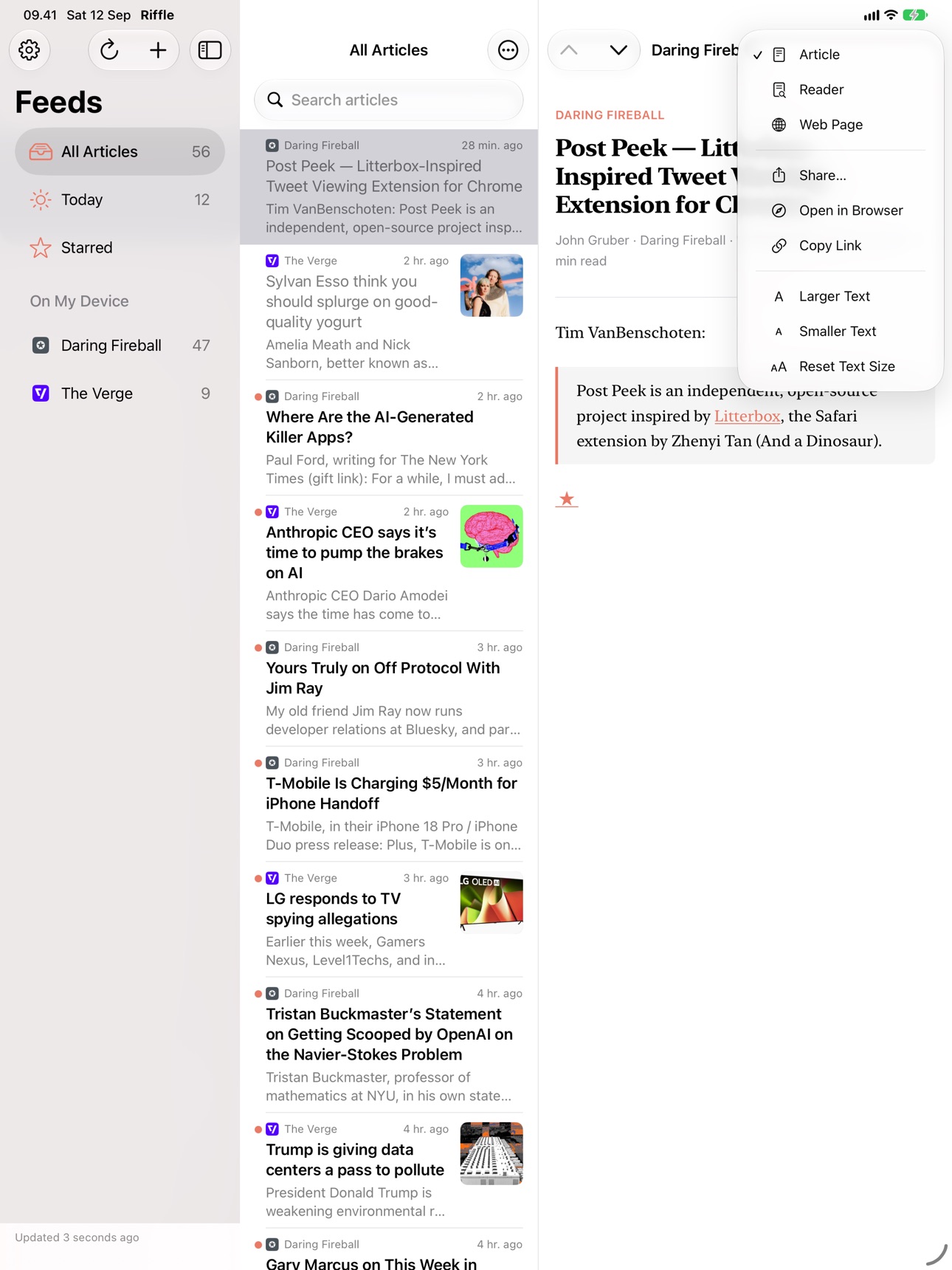Click the Daring Fireball feed icon in sidebar
Viewport: 952px width, 1270px height.
41,346
